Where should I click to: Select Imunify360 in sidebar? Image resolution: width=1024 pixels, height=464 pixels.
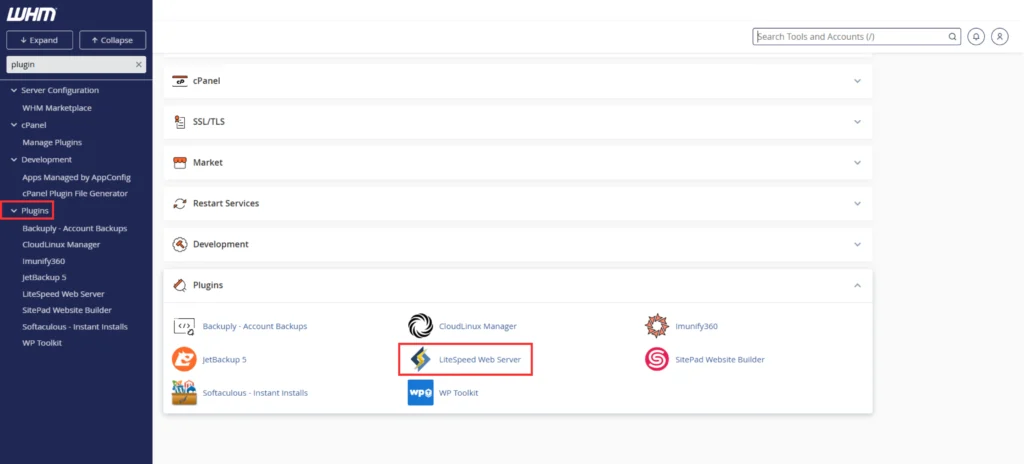[x=43, y=261]
